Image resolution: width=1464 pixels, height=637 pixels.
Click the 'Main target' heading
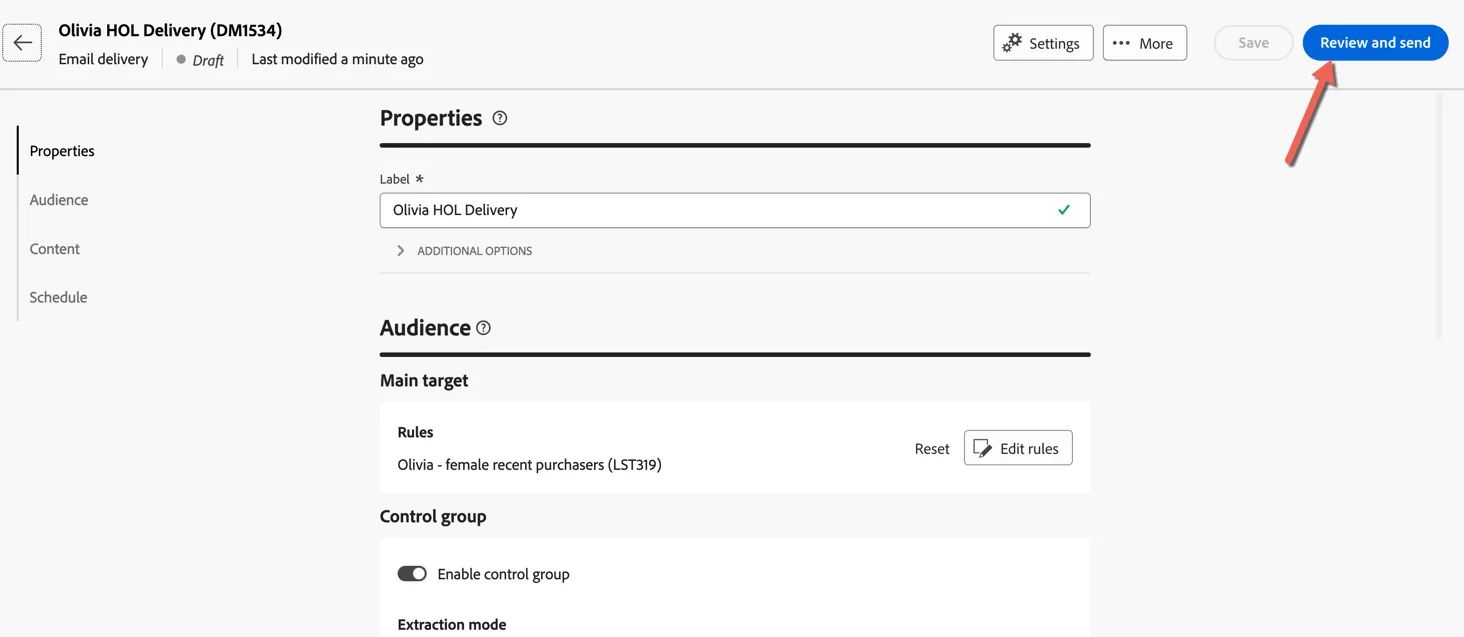coord(424,381)
